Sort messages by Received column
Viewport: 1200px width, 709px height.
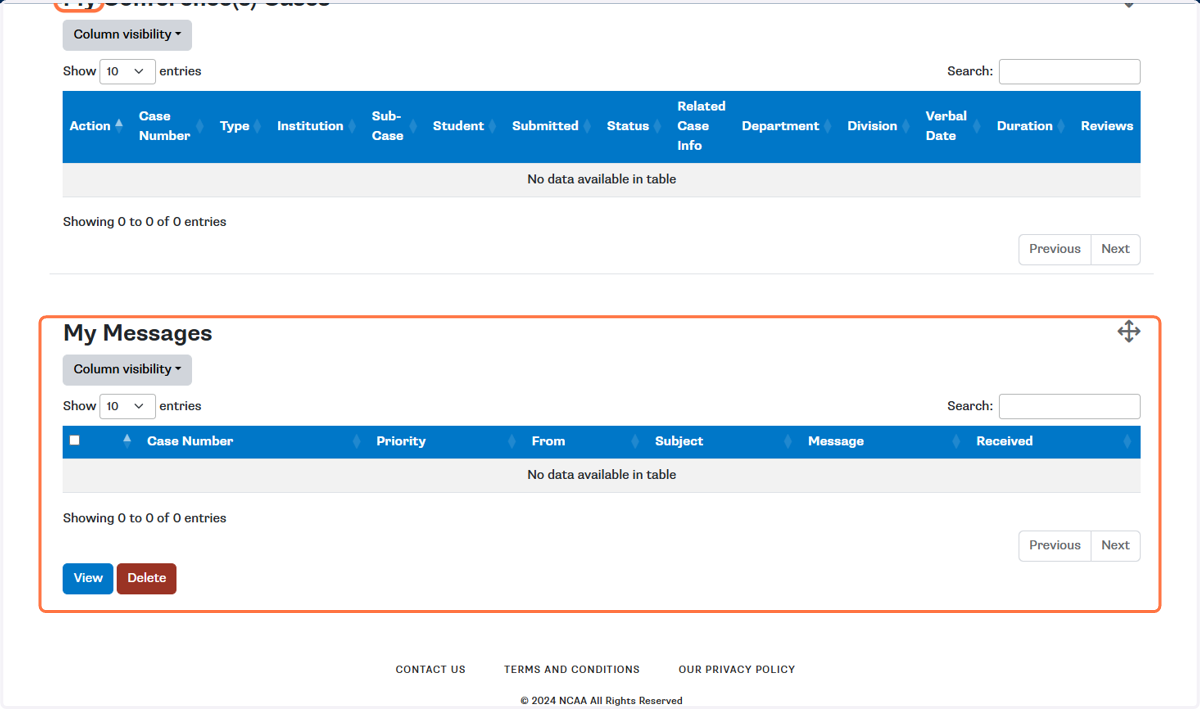[1055, 441]
